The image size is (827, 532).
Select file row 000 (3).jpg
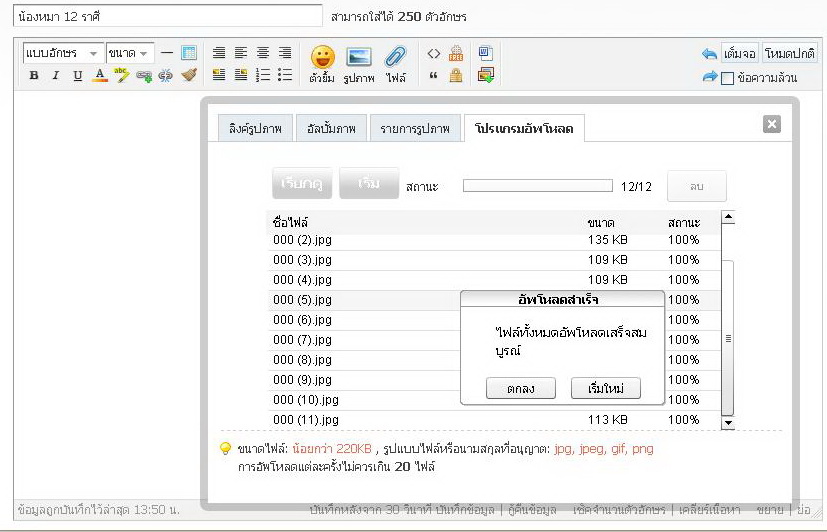[x=494, y=260]
